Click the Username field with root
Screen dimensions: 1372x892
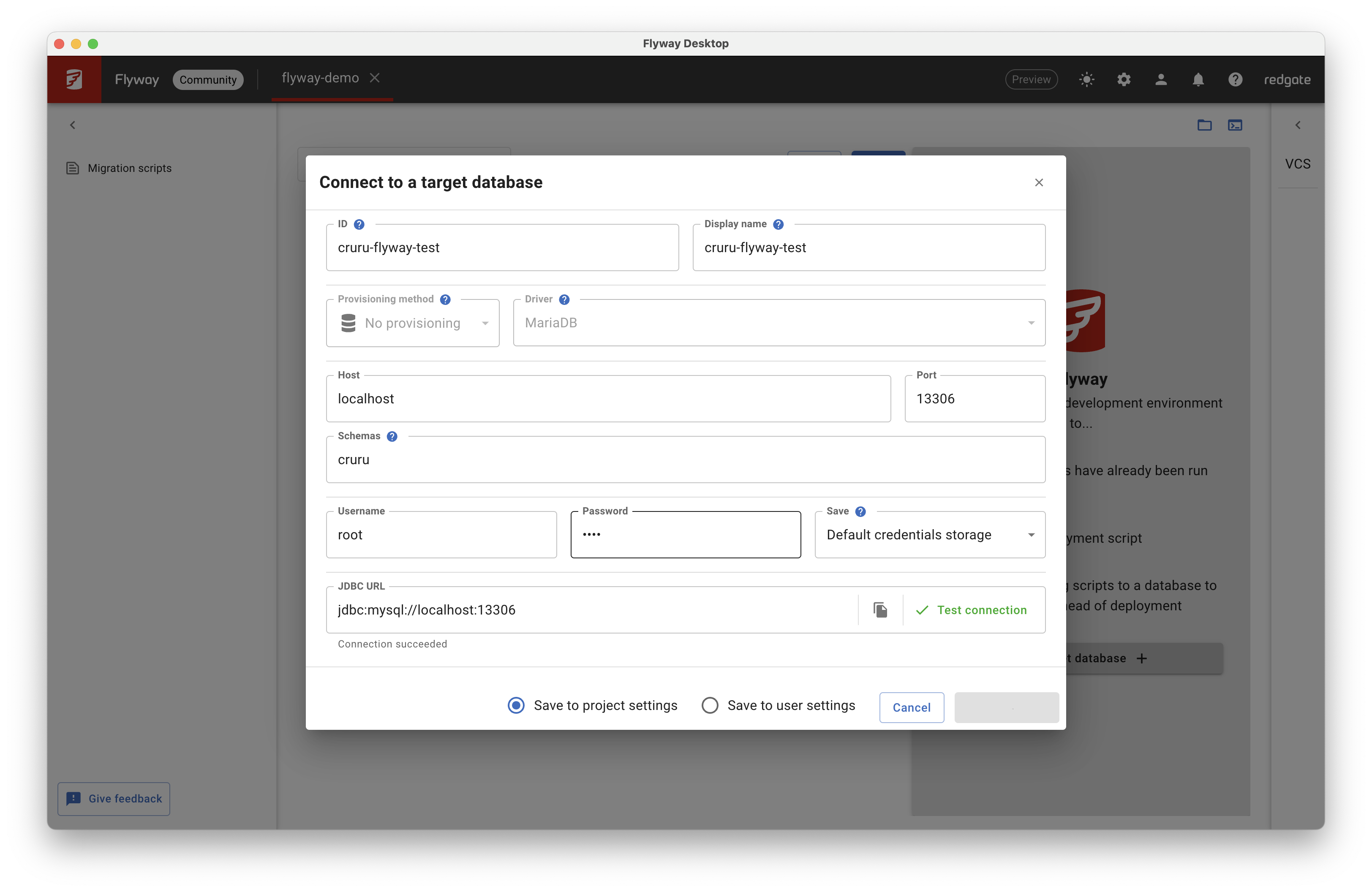pyautogui.click(x=441, y=535)
